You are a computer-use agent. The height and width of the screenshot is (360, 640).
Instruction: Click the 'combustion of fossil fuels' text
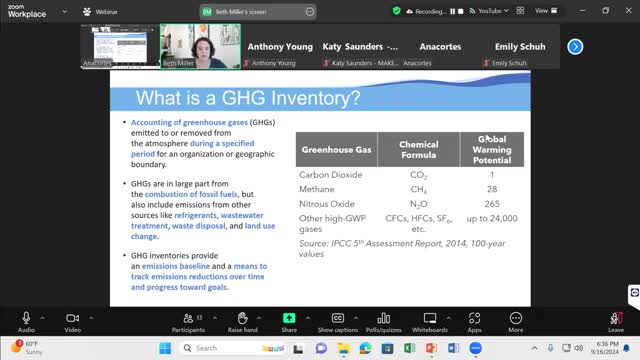(x=191, y=194)
